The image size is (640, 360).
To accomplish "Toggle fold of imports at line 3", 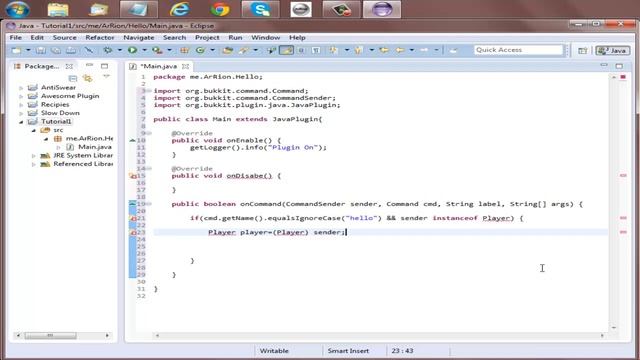I will point(149,91).
